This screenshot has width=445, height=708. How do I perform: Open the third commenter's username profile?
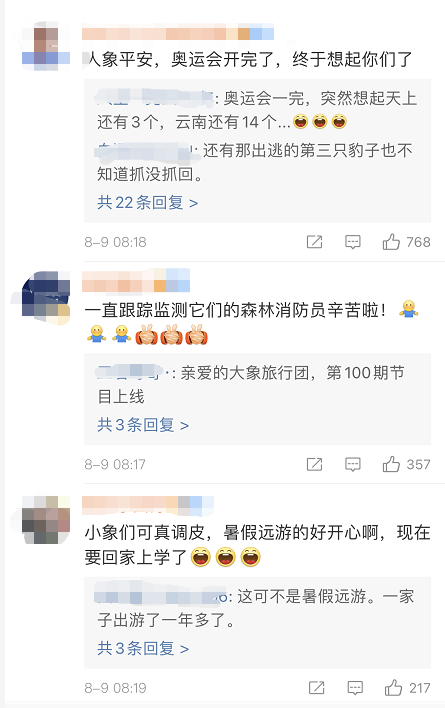click(x=148, y=504)
